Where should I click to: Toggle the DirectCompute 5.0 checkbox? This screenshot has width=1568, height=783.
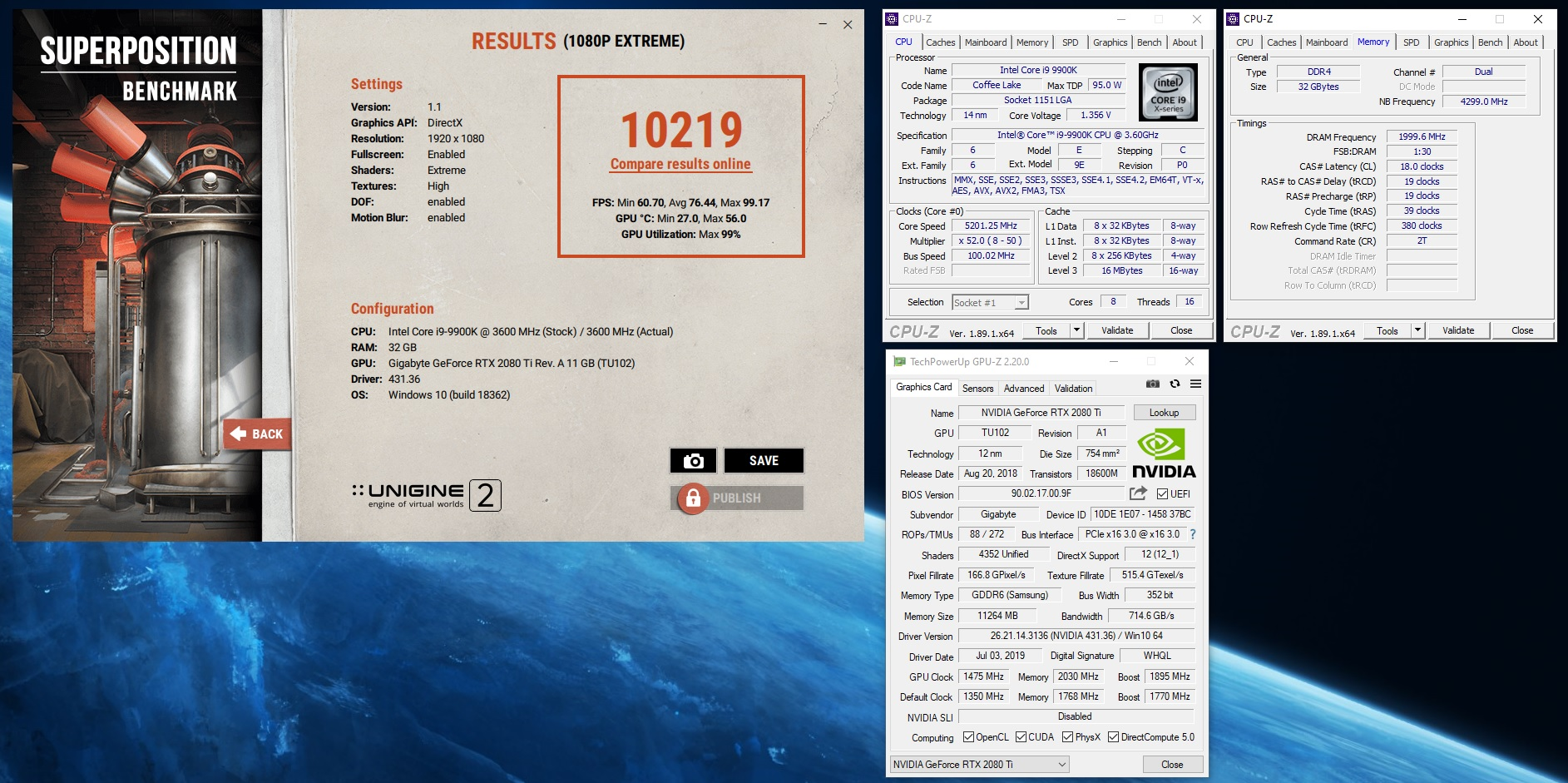pos(1113,737)
